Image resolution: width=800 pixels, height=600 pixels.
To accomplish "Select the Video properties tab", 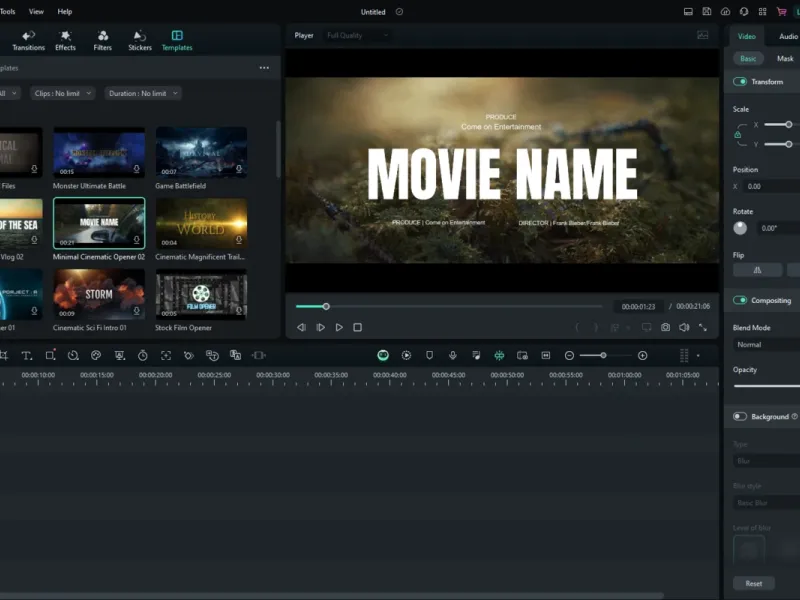I will (x=746, y=36).
